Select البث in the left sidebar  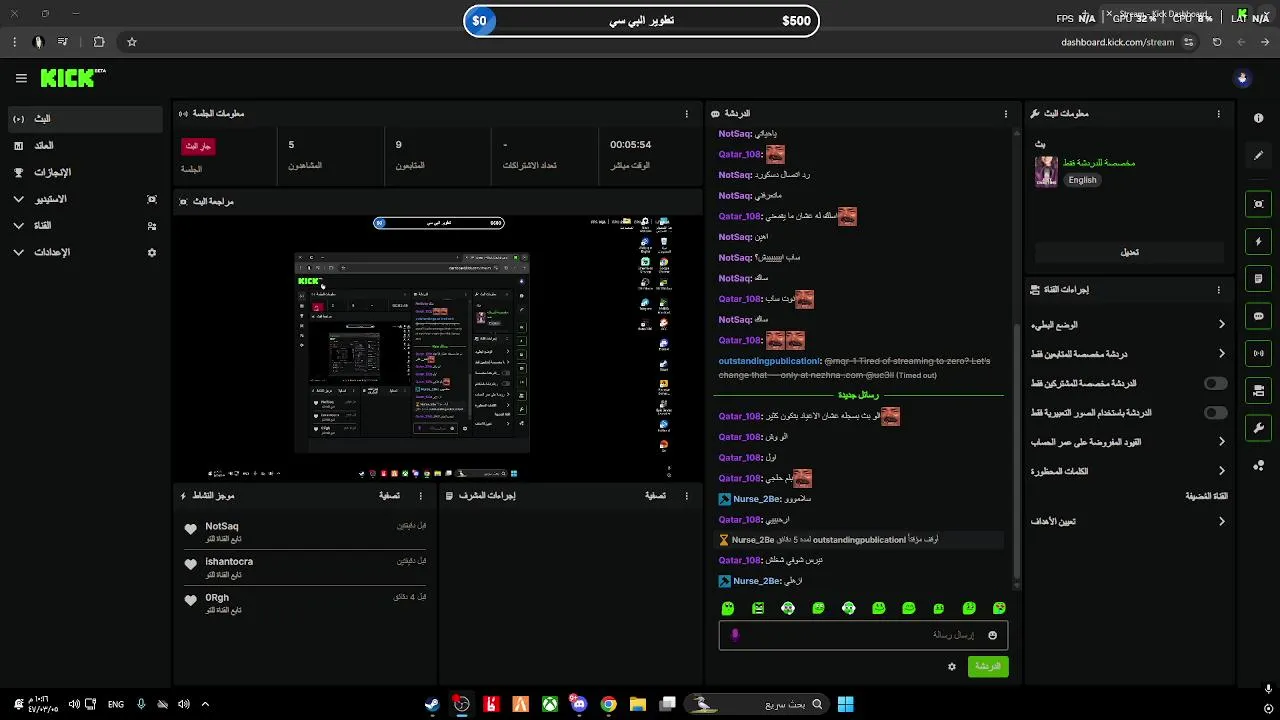pos(84,119)
